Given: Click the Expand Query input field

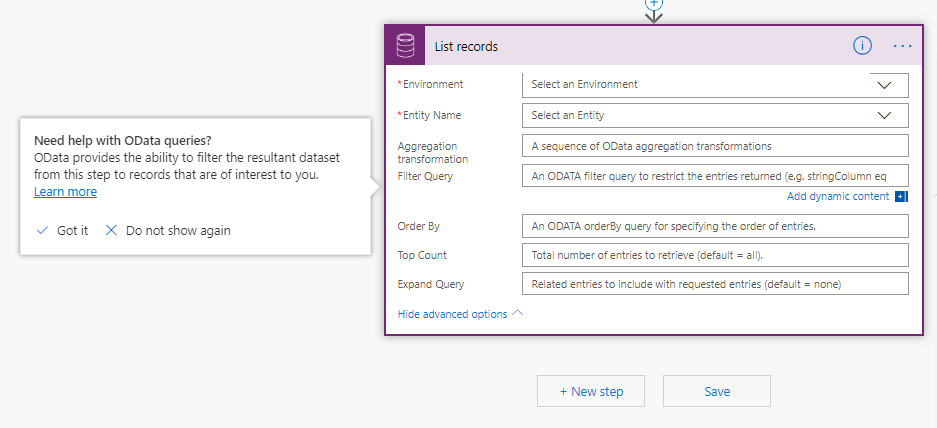Looking at the screenshot, I should 715,284.
